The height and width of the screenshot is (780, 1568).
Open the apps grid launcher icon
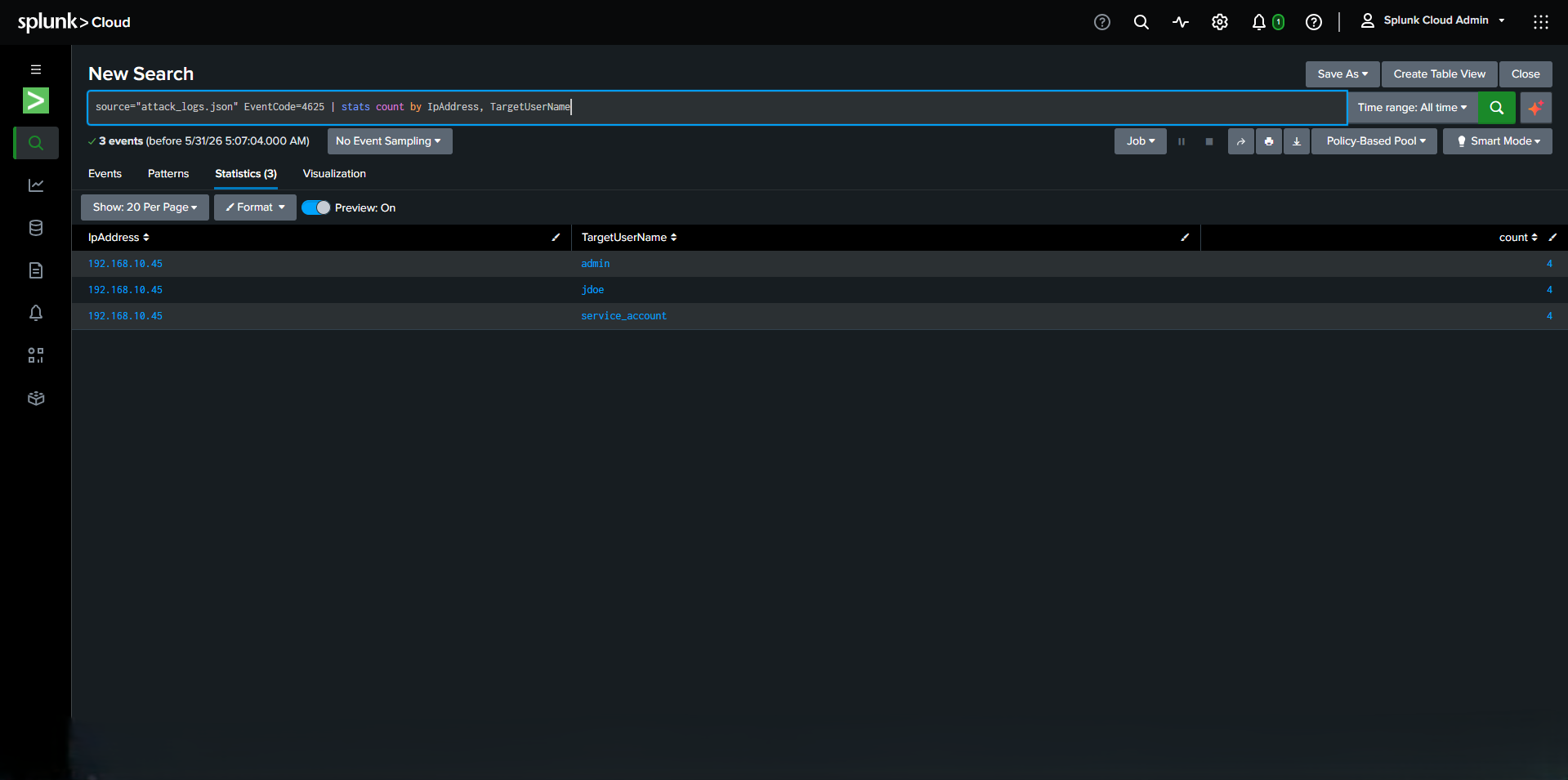click(1541, 22)
